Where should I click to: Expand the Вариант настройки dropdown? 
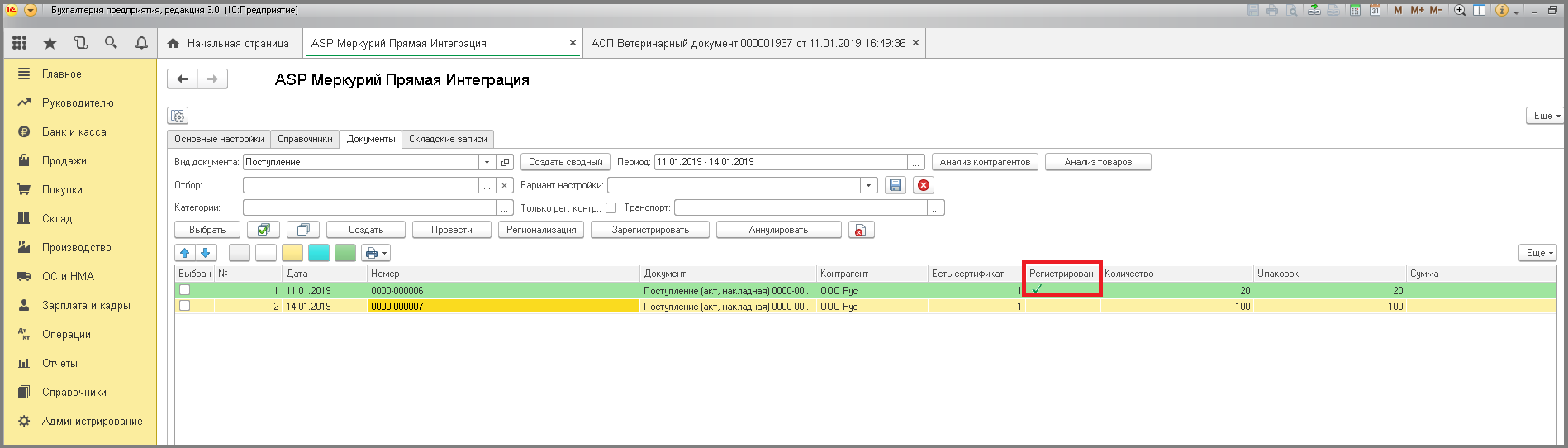pyautogui.click(x=868, y=185)
